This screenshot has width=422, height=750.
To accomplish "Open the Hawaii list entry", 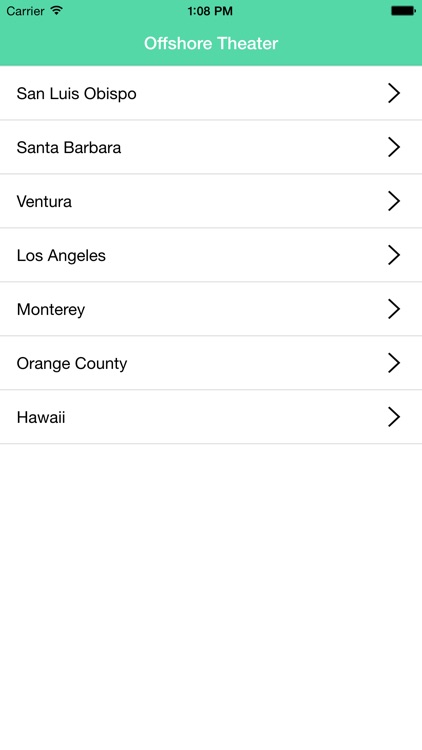I will 211,417.
